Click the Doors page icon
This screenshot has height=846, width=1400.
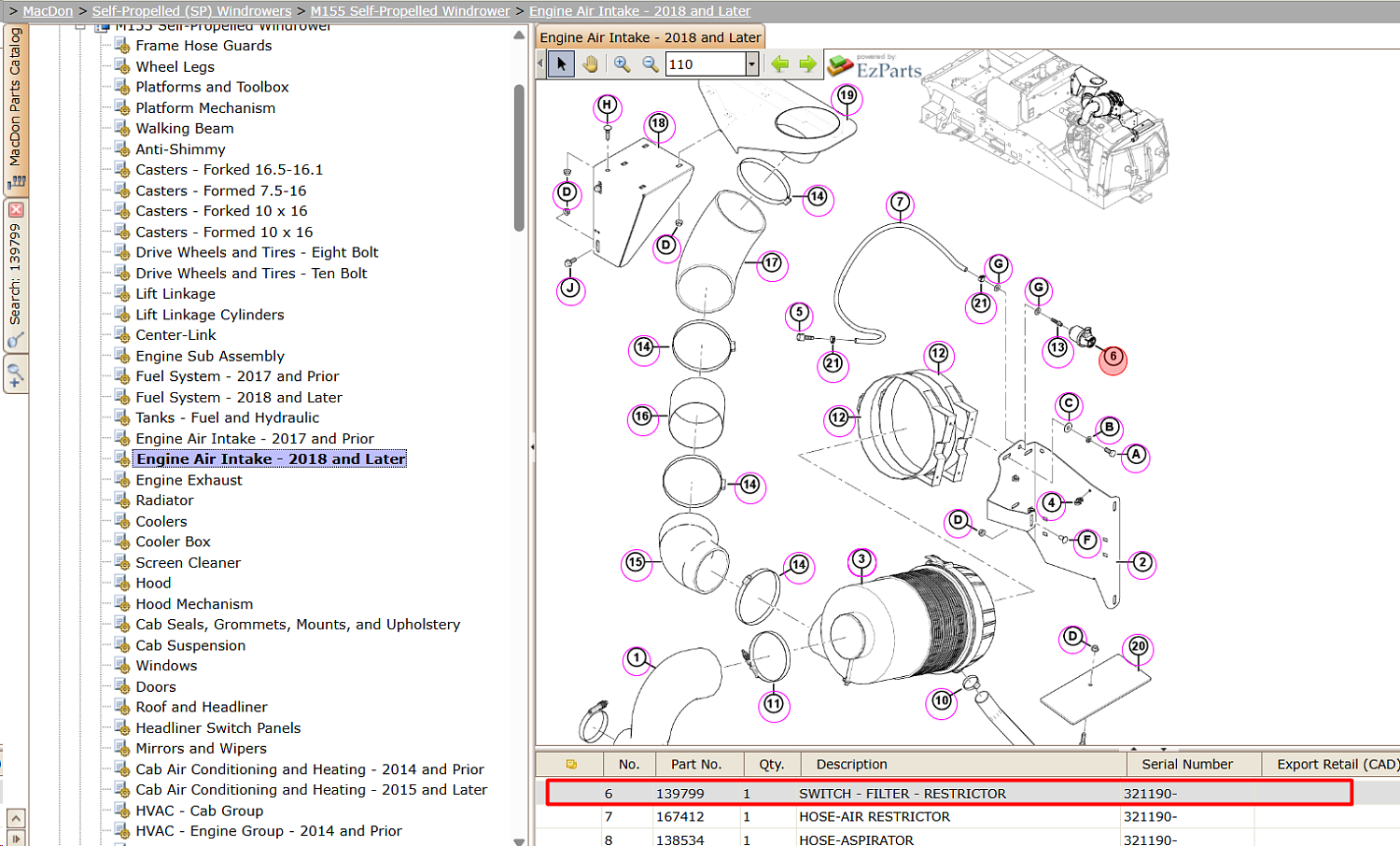point(122,686)
